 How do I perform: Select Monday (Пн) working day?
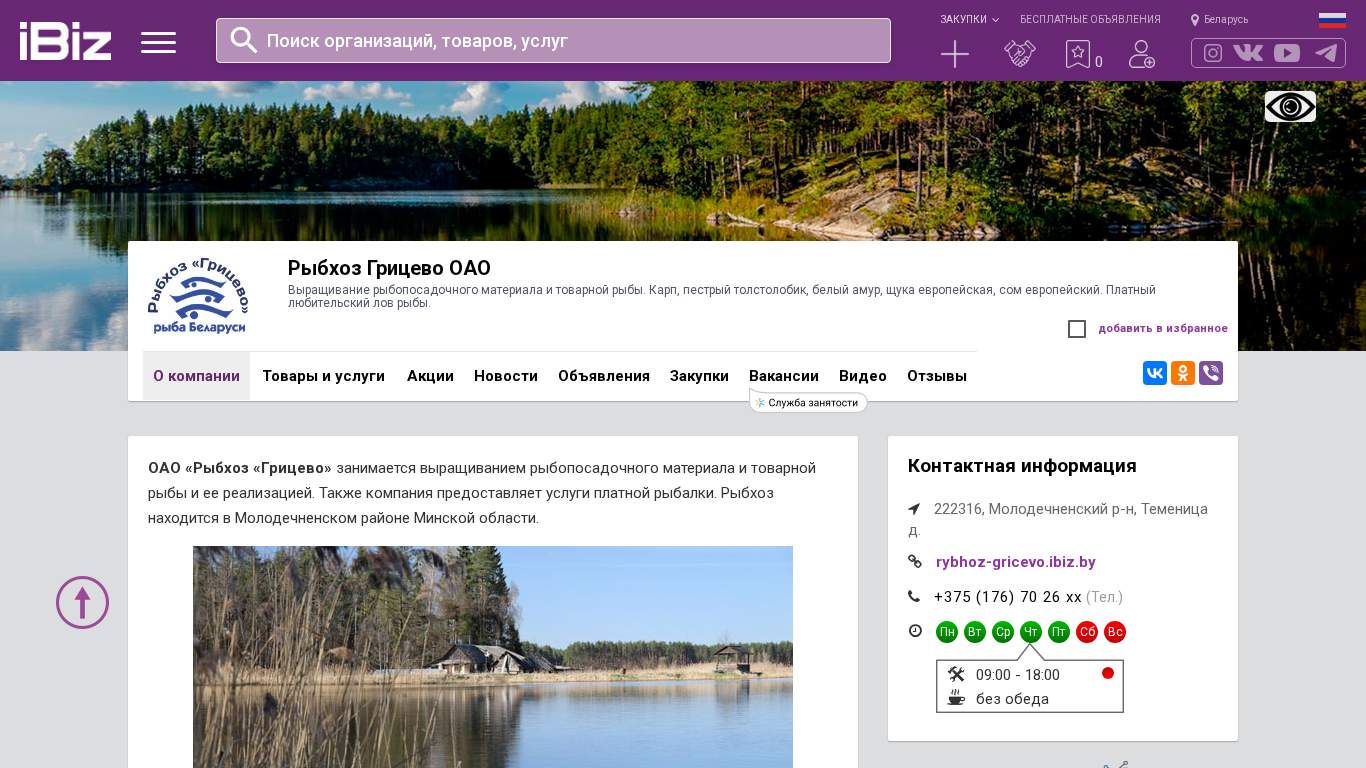(x=947, y=632)
